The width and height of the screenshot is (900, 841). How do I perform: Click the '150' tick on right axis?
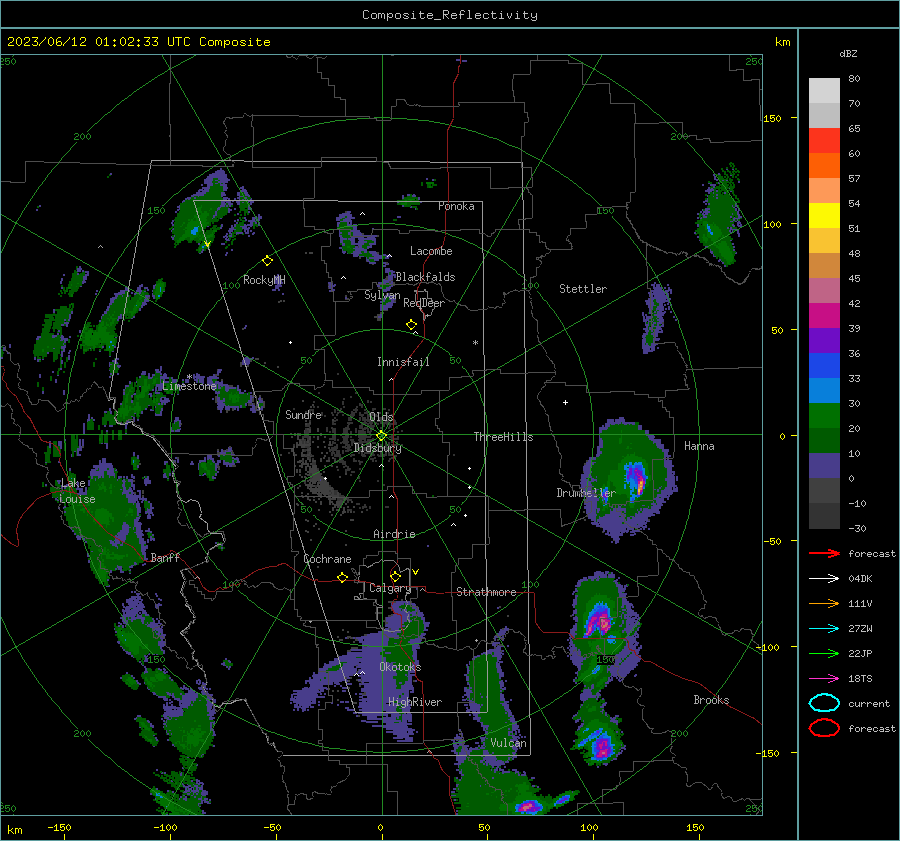point(773,118)
